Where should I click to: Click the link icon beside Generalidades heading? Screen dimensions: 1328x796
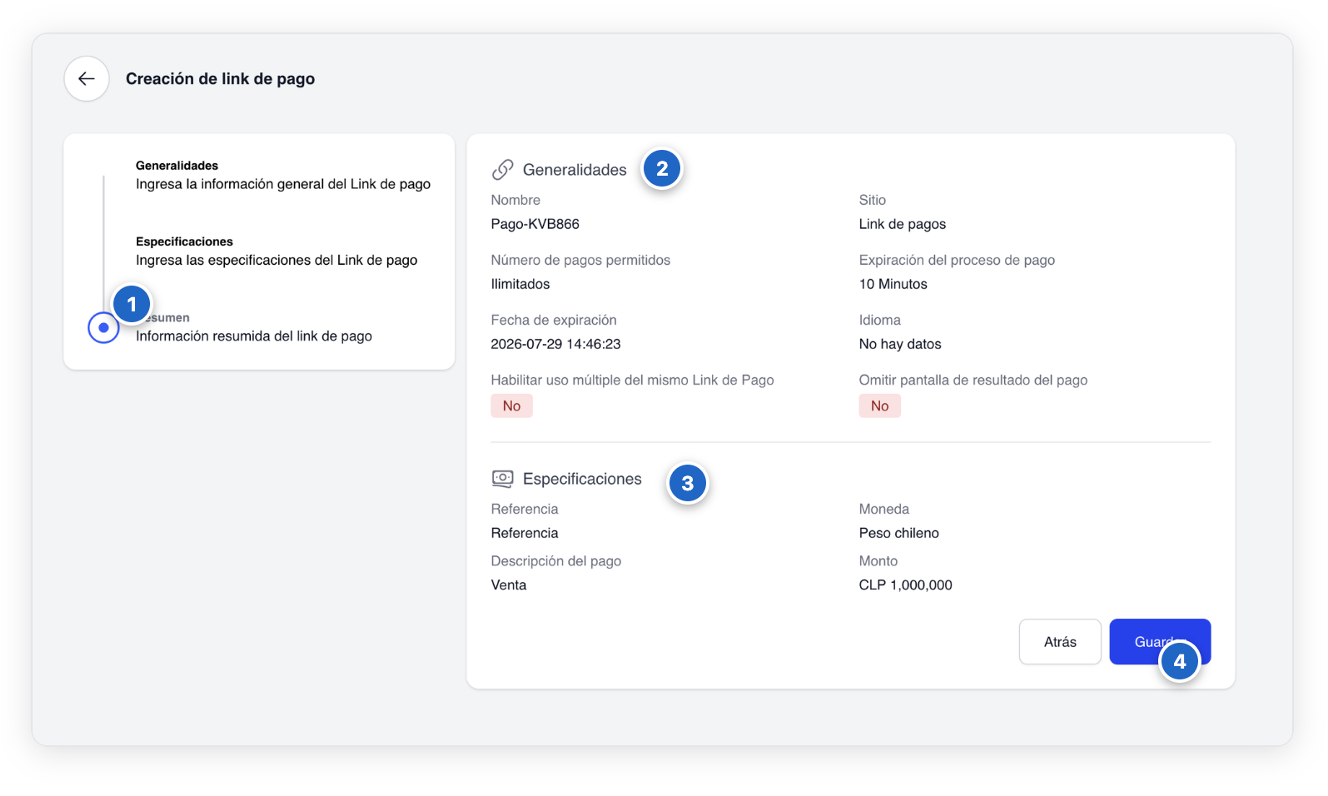pos(502,170)
